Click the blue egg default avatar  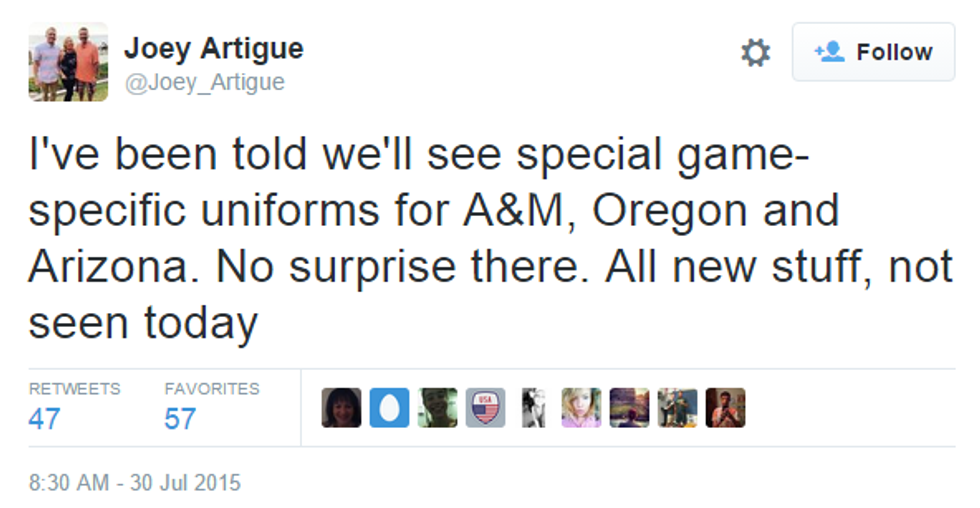click(389, 408)
